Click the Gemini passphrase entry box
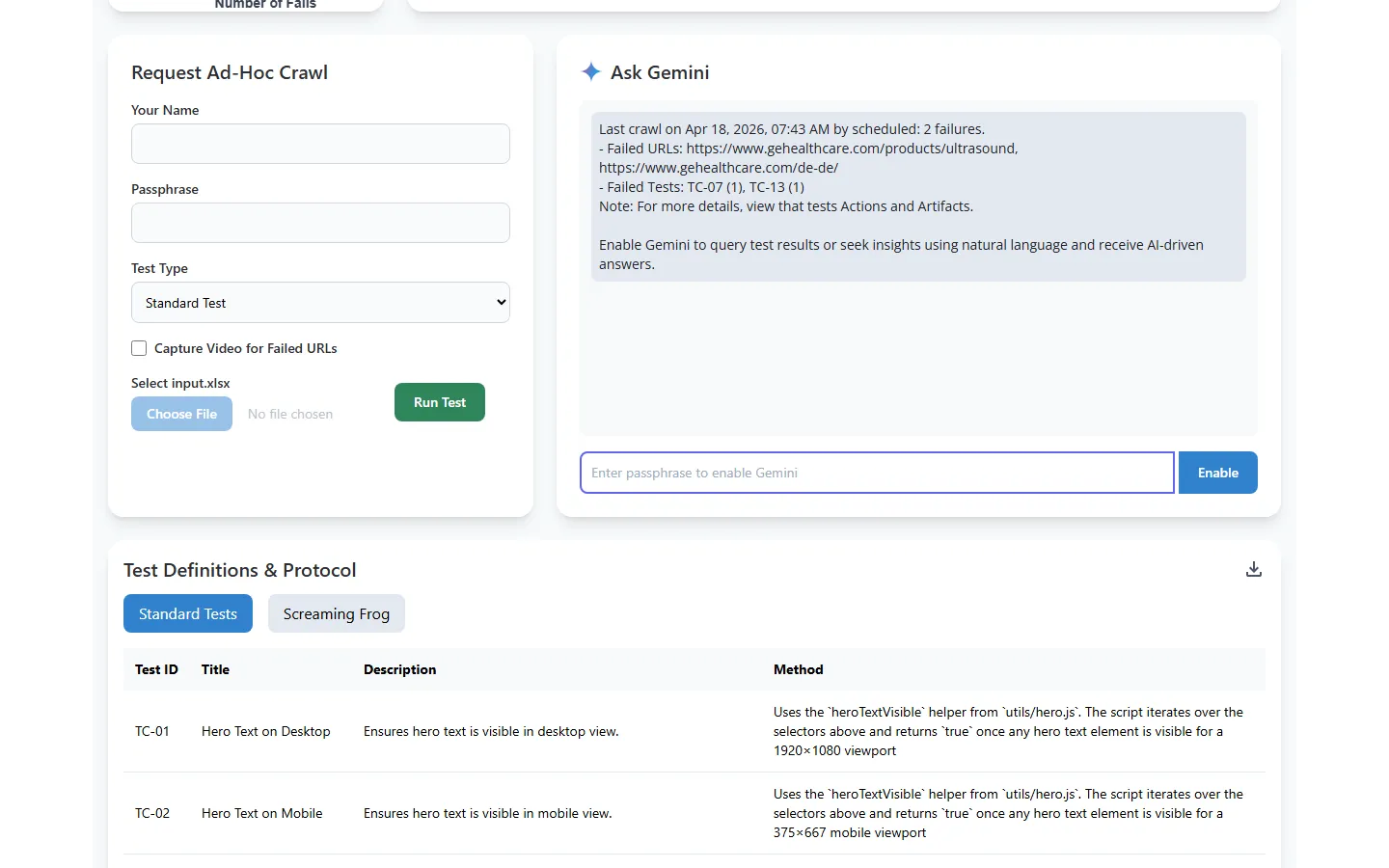 point(876,473)
